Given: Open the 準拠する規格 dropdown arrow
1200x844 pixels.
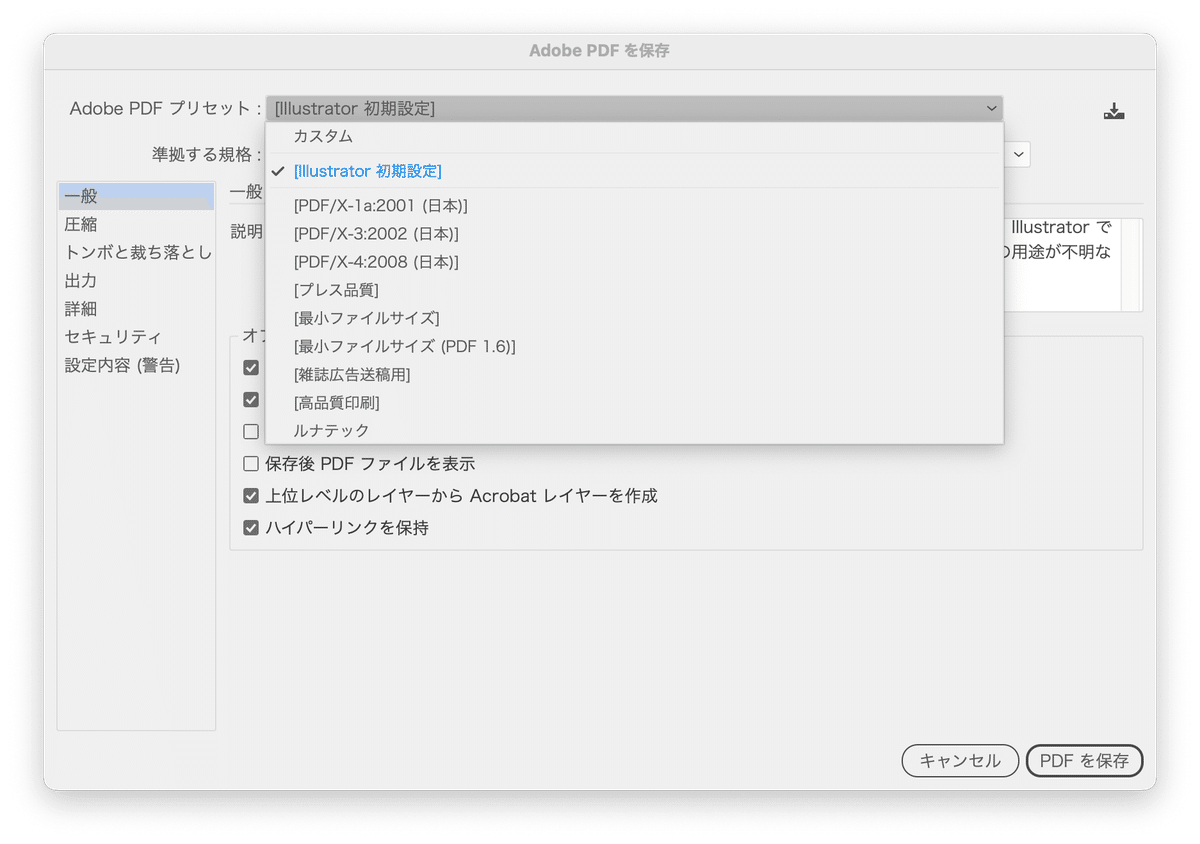Looking at the screenshot, I should click(x=1018, y=155).
